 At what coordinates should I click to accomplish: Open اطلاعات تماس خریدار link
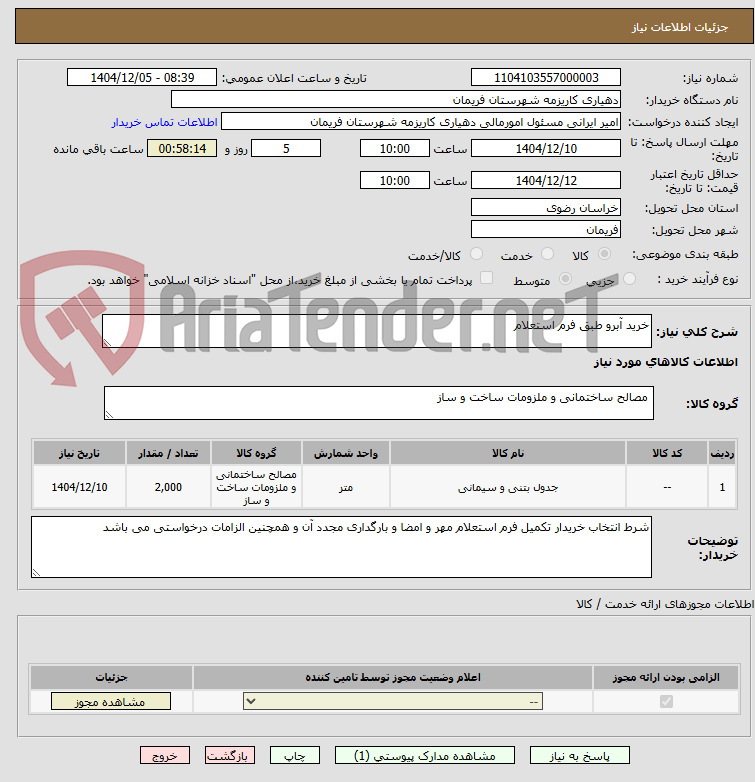coord(165,122)
